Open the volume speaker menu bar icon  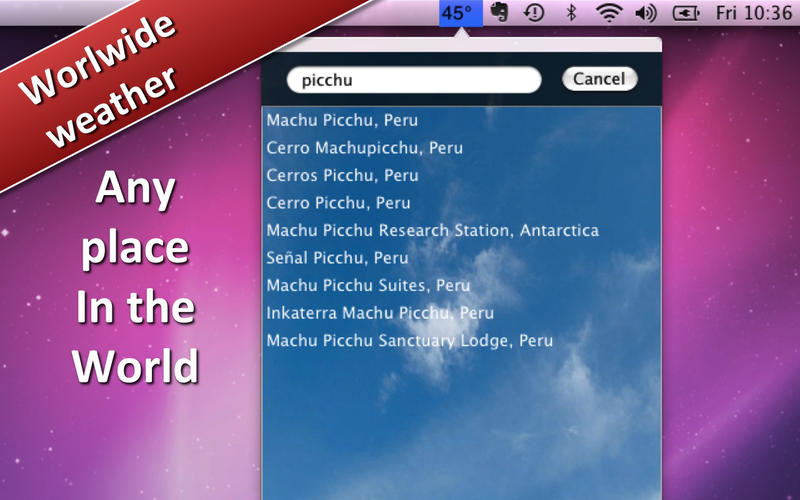point(646,13)
